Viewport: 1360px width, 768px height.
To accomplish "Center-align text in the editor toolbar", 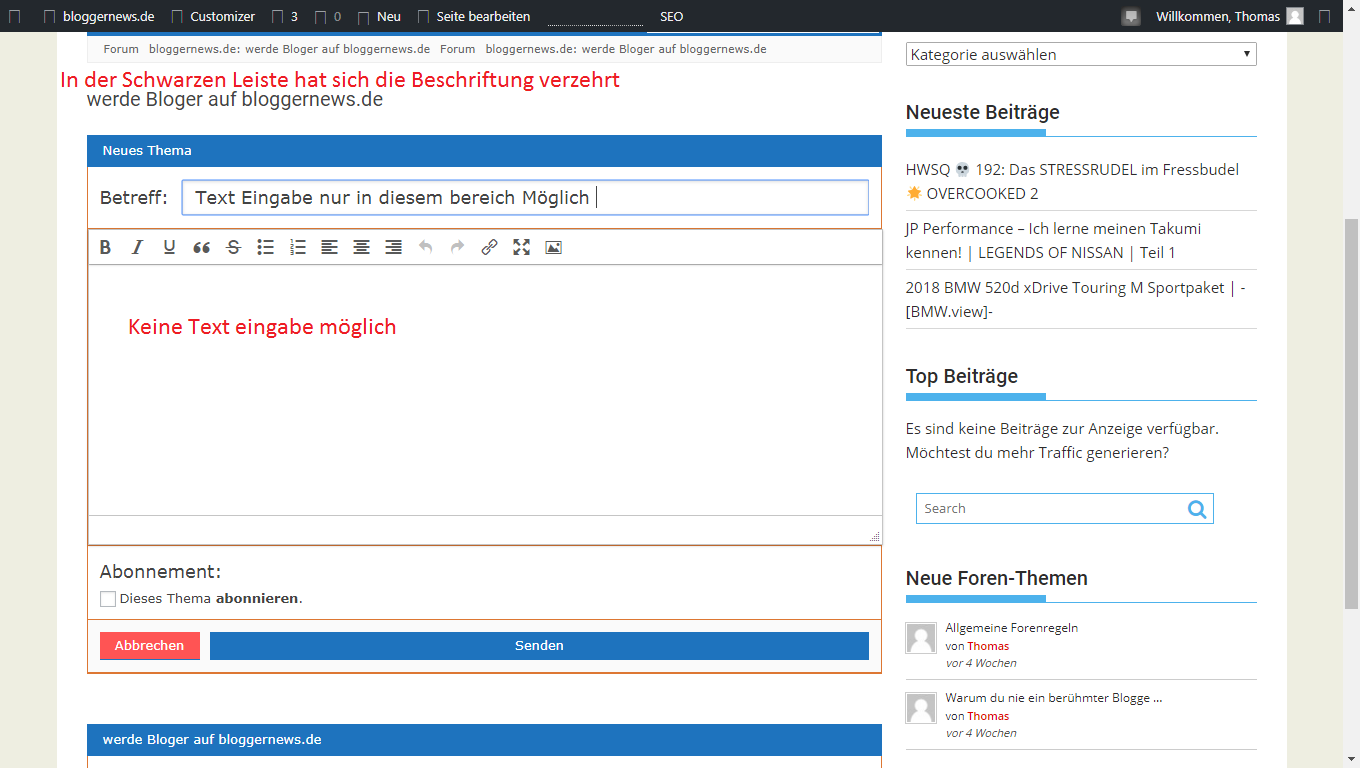I will click(362, 247).
